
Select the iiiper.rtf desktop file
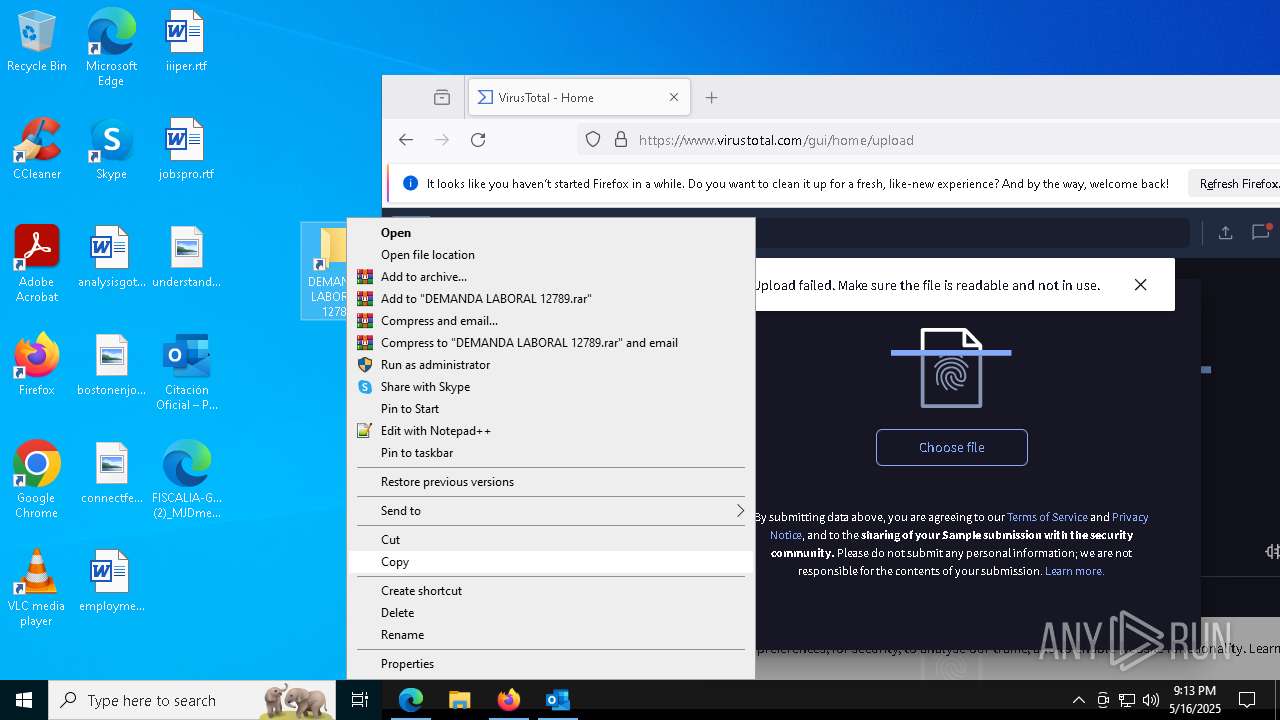(x=185, y=42)
